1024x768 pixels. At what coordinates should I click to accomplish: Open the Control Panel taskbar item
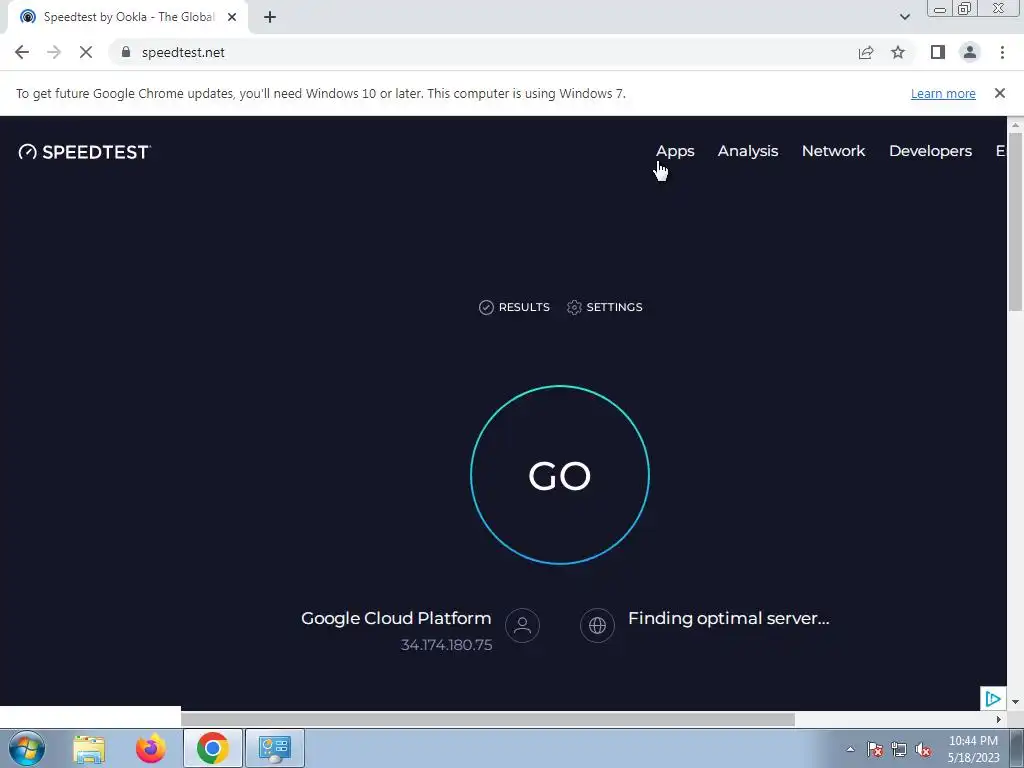click(x=274, y=748)
